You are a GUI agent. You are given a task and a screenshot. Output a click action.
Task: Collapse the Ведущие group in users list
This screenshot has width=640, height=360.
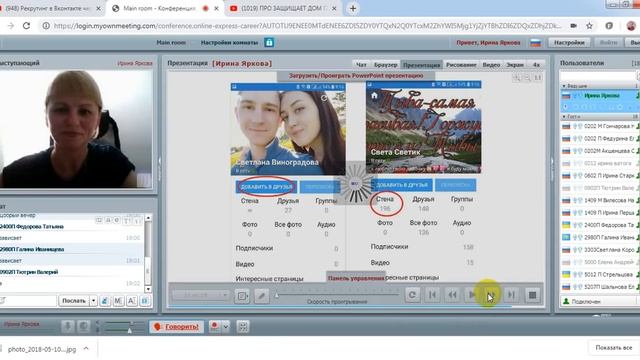pyautogui.click(x=564, y=86)
